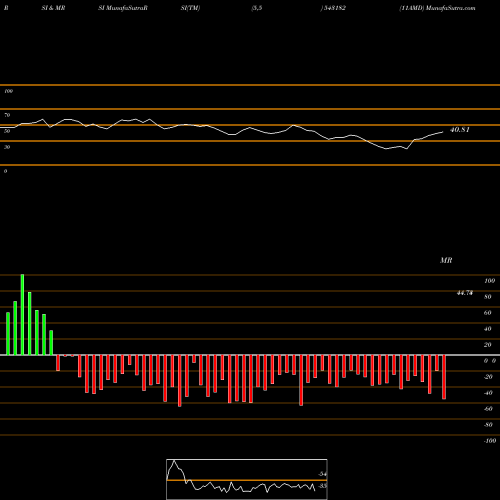Click the MR axis label 80
Image resolution: width=500 pixels, height=500 pixels.
pos(488,297)
